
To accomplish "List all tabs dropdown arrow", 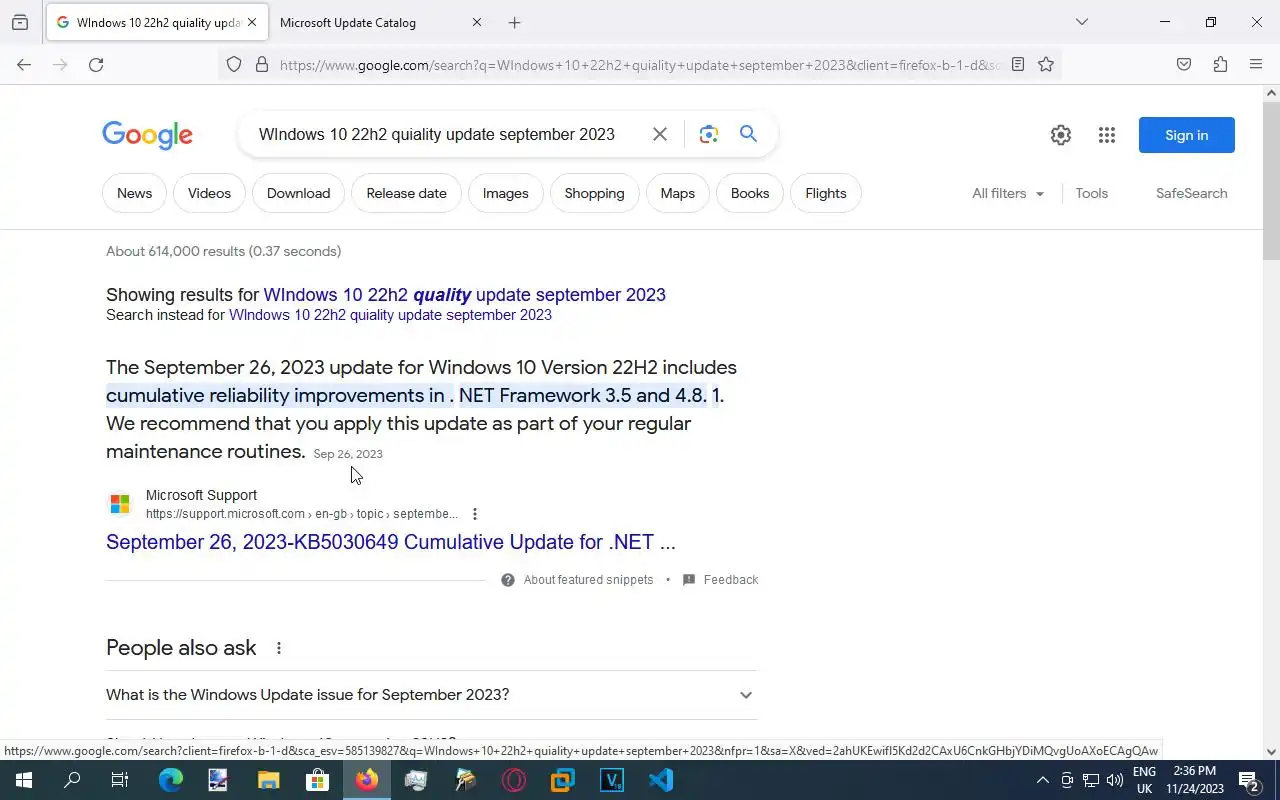I will (x=1081, y=22).
